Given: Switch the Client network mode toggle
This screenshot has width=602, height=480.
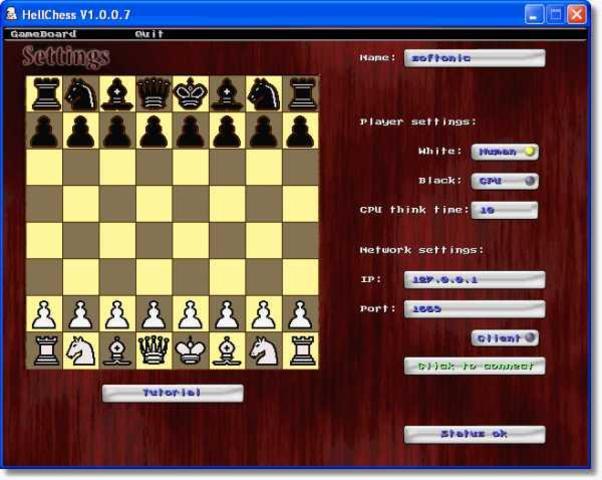Looking at the screenshot, I should [504, 338].
